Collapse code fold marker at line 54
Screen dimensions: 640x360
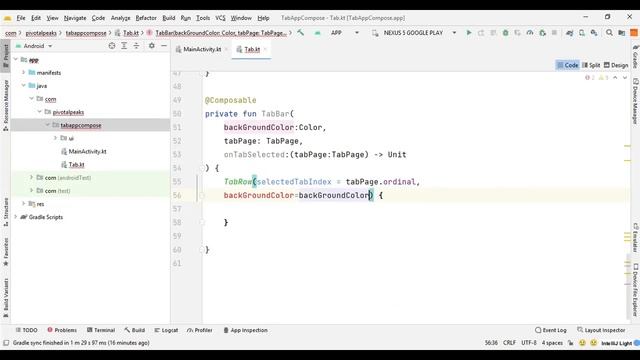click(202, 168)
